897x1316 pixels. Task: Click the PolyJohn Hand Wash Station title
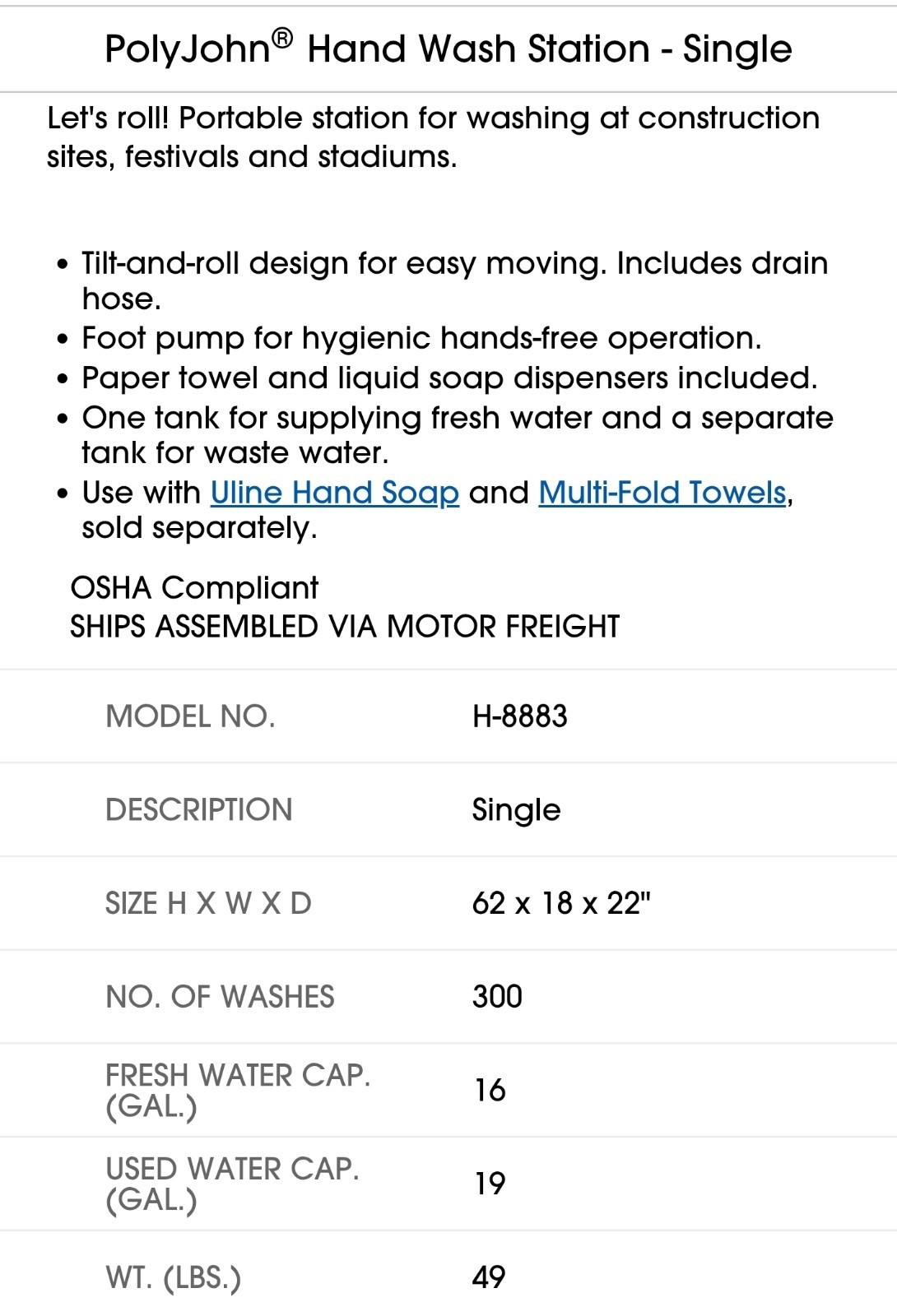[x=448, y=49]
